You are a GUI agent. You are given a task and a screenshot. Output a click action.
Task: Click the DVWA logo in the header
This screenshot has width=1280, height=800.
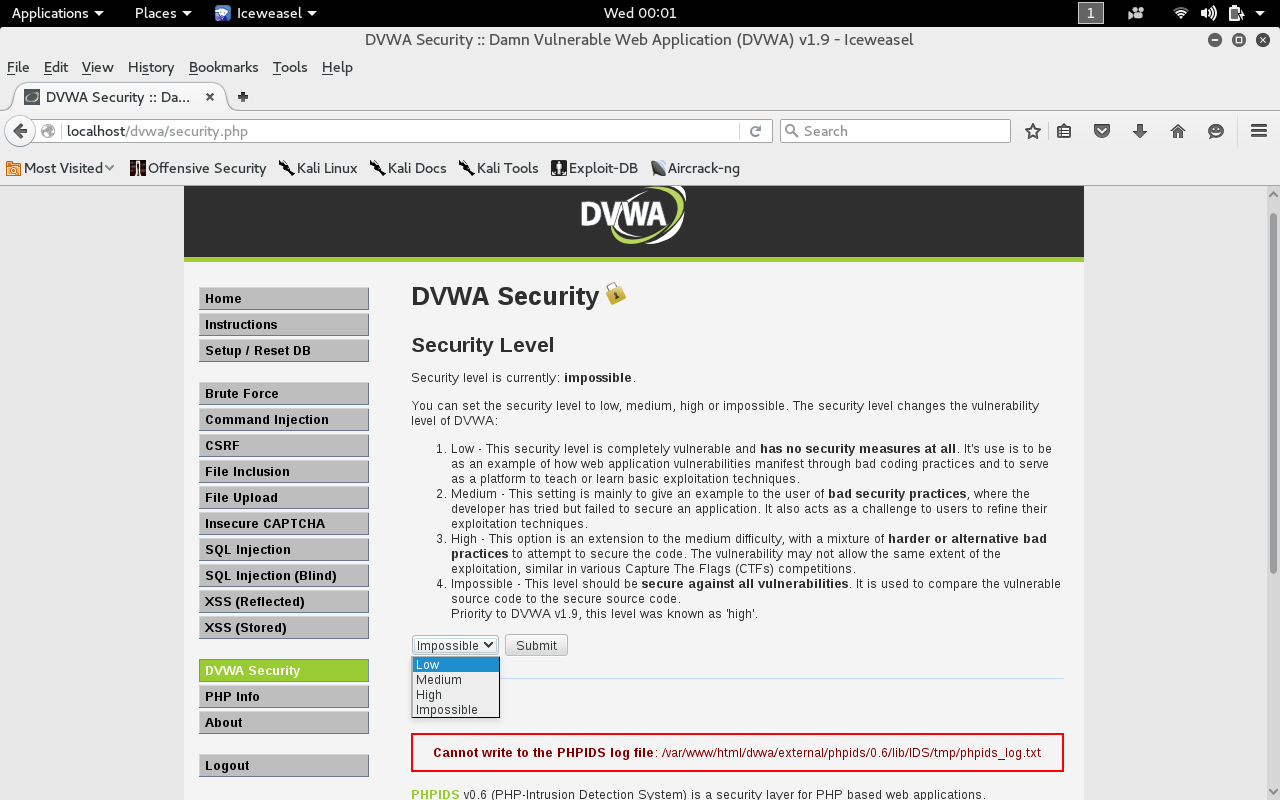633,215
